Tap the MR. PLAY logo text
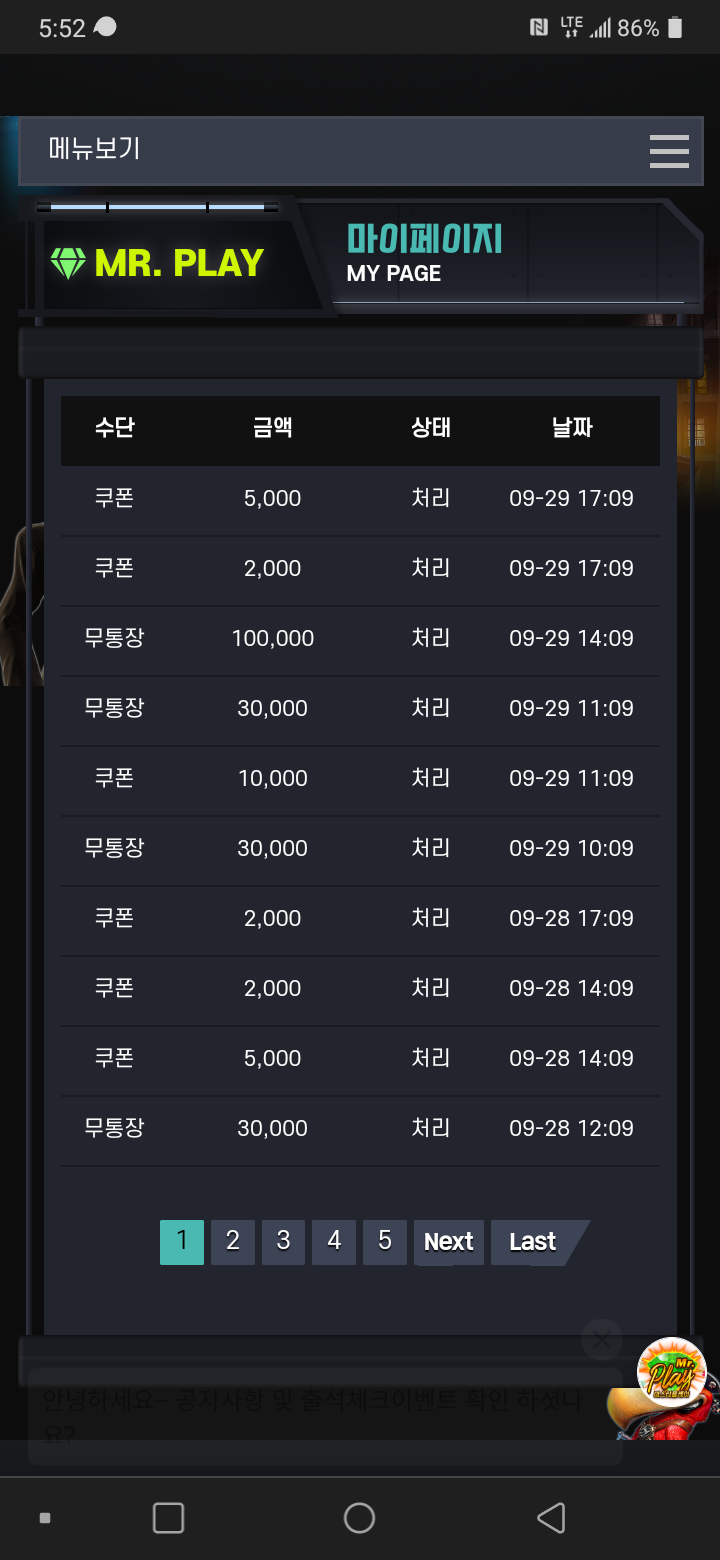The height and width of the screenshot is (1560, 720). (x=179, y=263)
